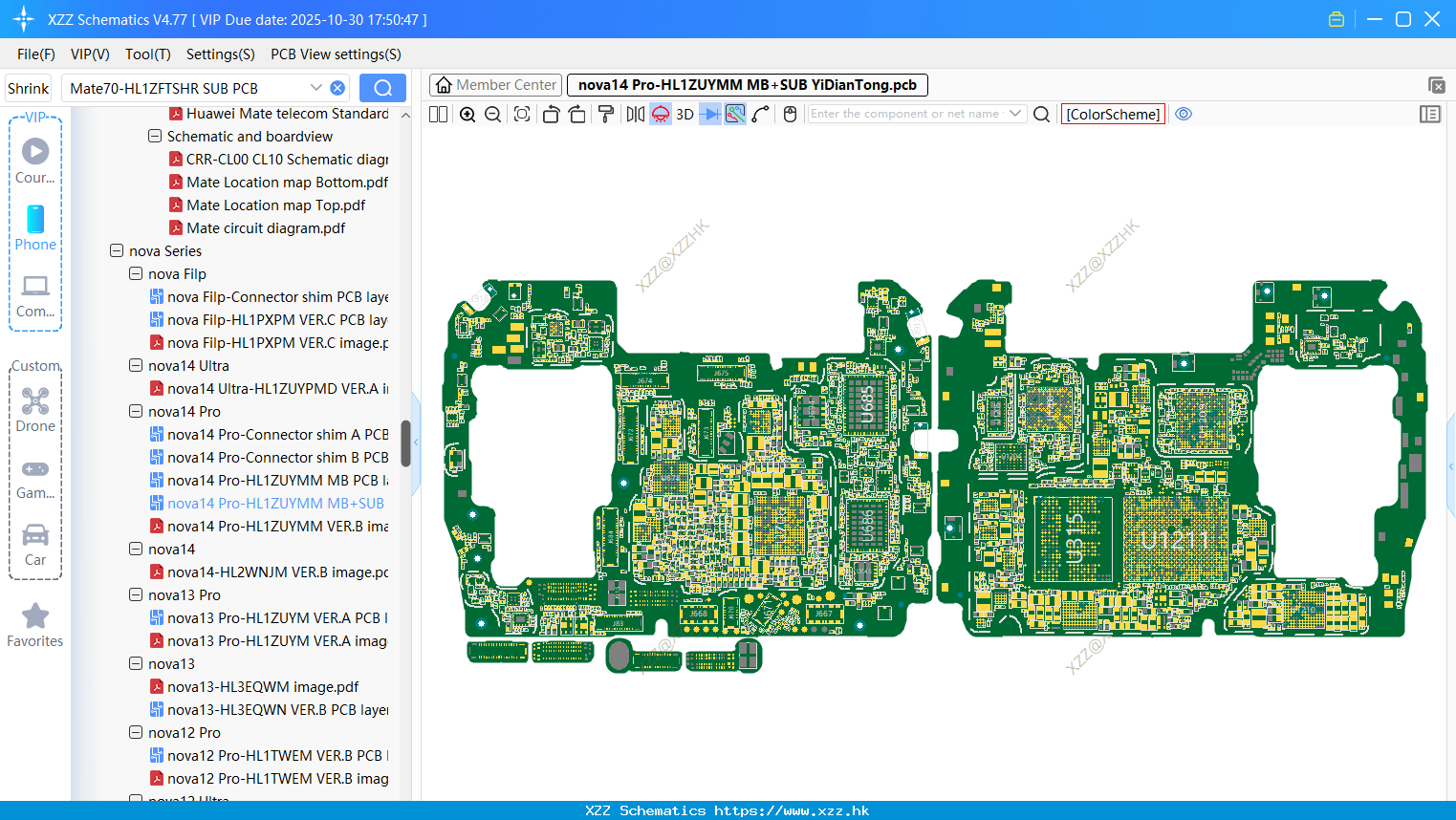Click the gift box icon in title bar
Image resolution: width=1456 pixels, height=820 pixels.
(x=1336, y=19)
